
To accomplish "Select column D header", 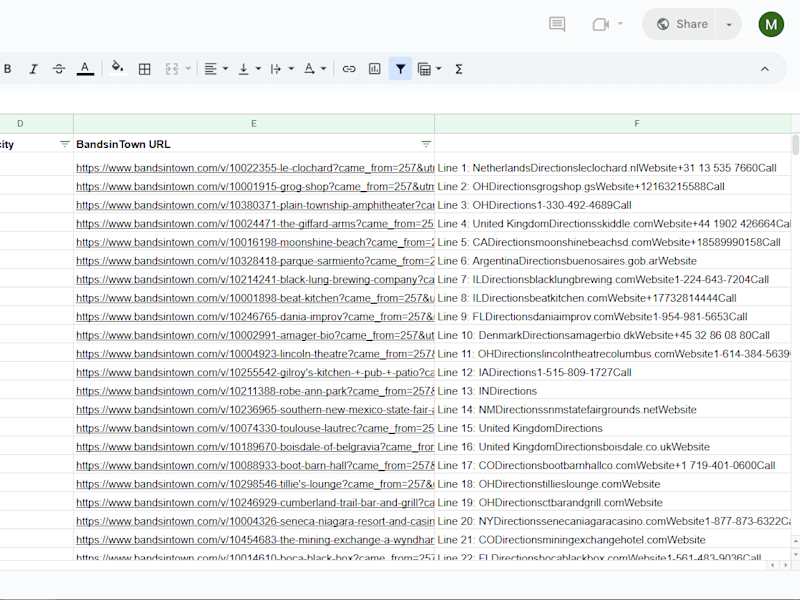I will (20, 123).
